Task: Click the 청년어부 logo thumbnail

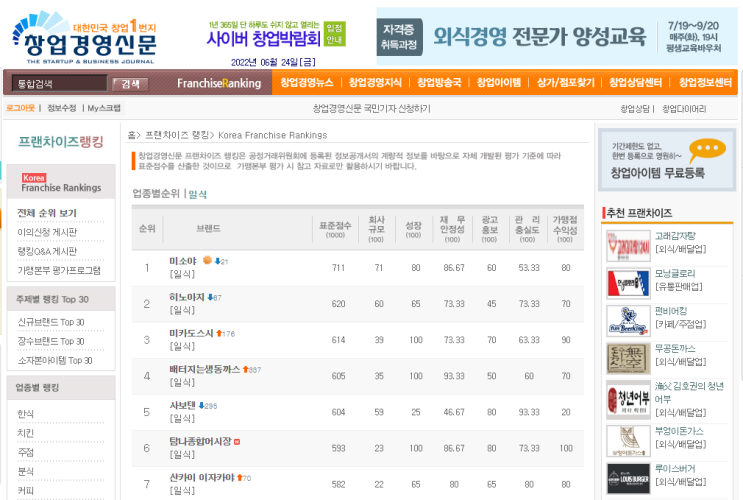Action: tap(628, 400)
